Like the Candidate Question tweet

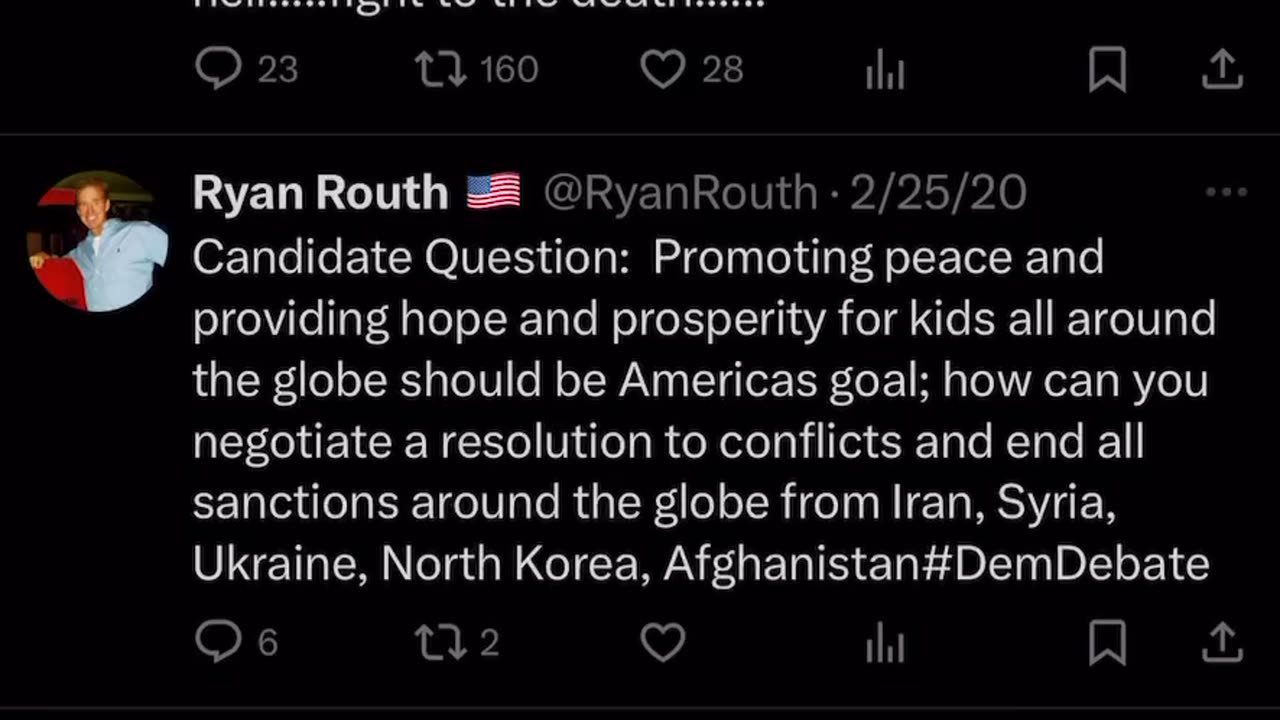pyautogui.click(x=662, y=642)
